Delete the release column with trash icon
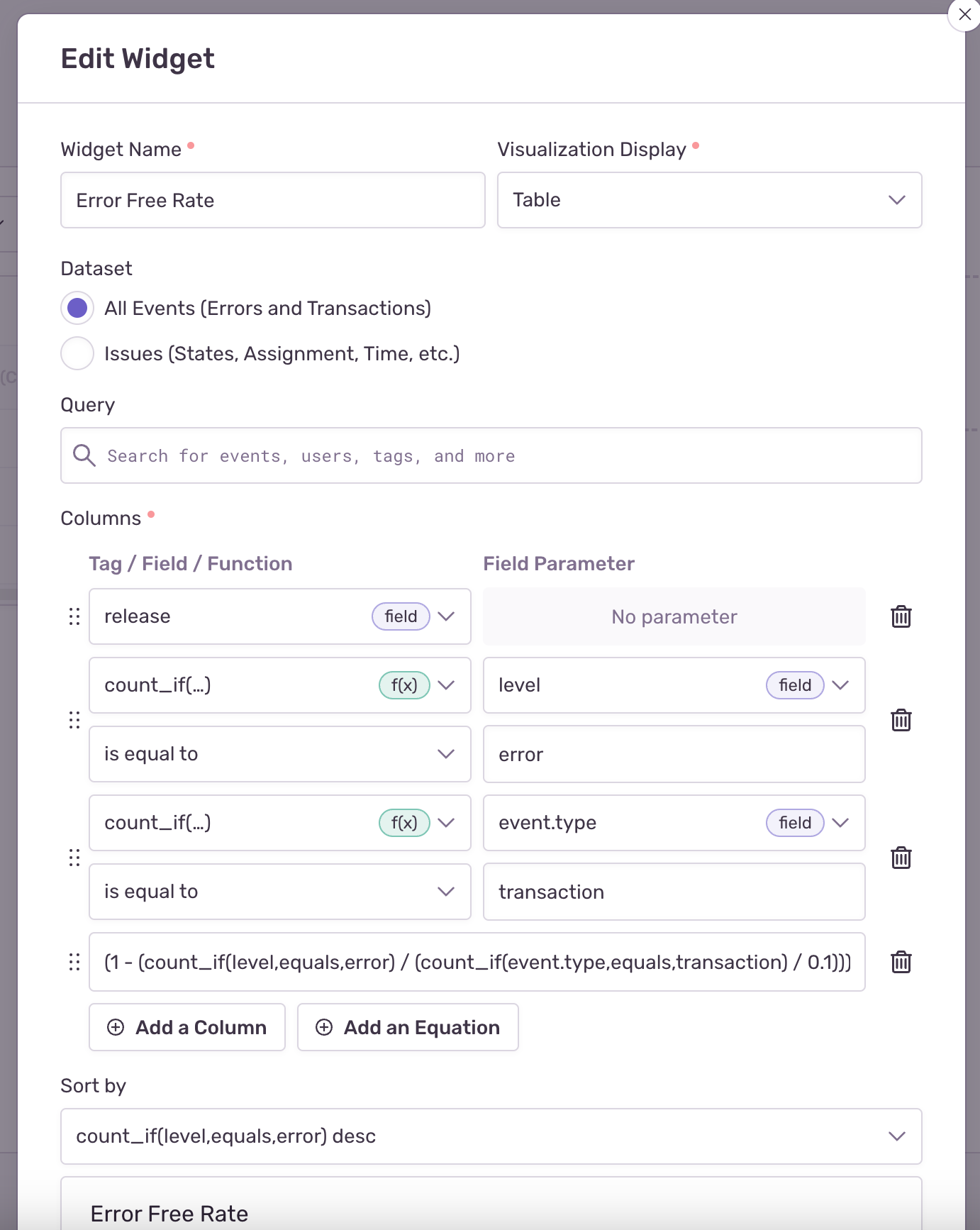The width and height of the screenshot is (980, 1230). 901,616
